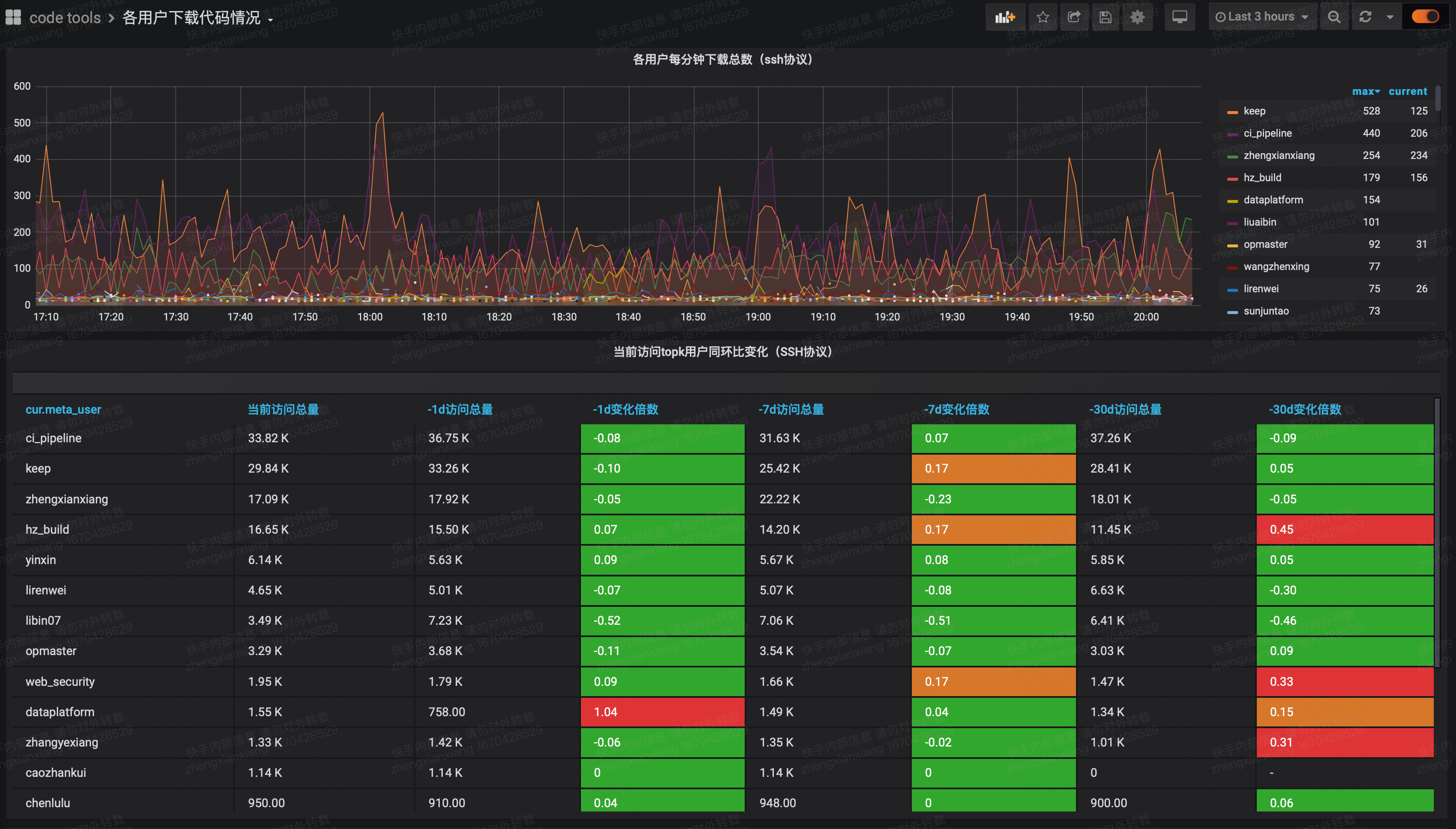Toggle the zhengxianxiang series in legend
1456x829 pixels.
click(x=1279, y=156)
